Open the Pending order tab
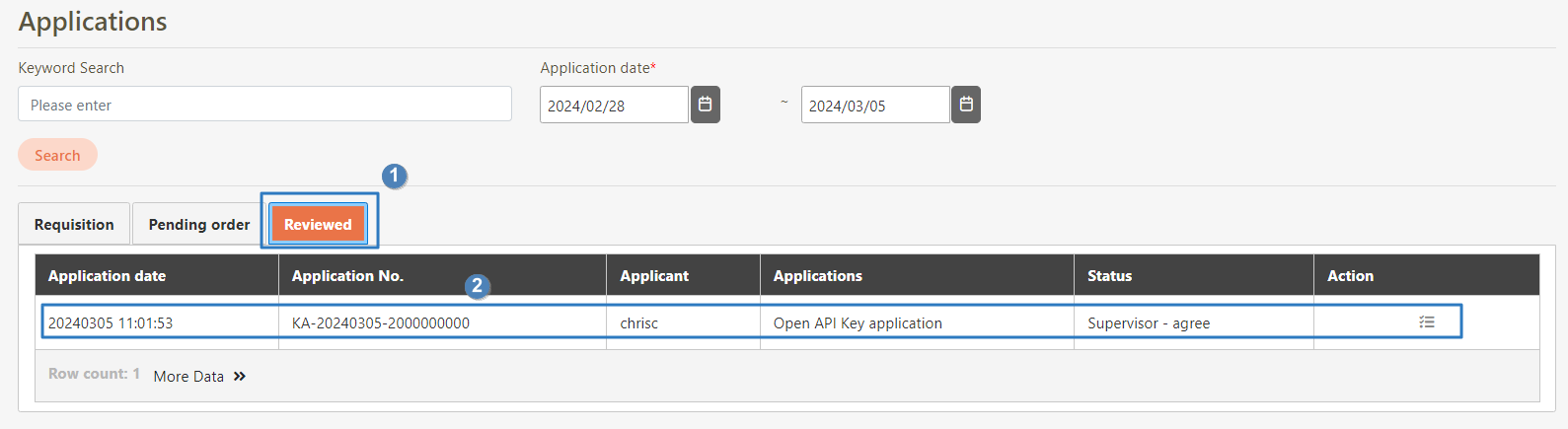 [x=199, y=225]
